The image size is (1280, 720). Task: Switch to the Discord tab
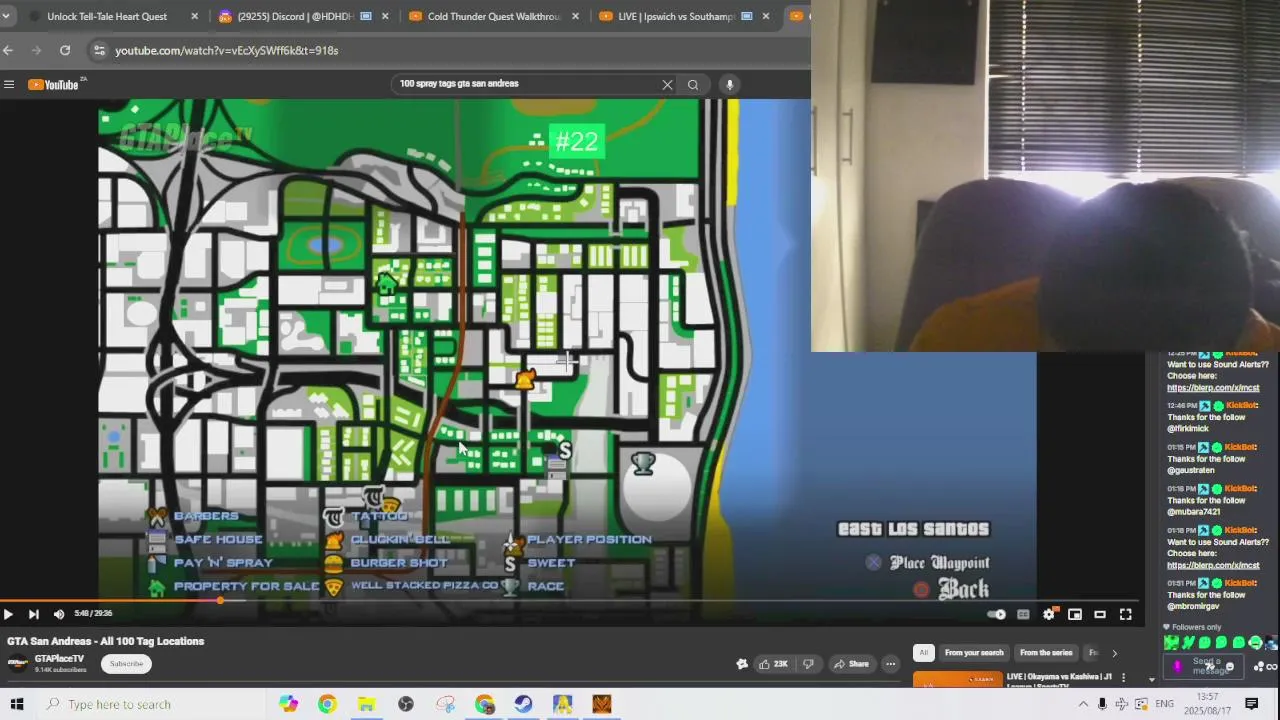click(300, 16)
